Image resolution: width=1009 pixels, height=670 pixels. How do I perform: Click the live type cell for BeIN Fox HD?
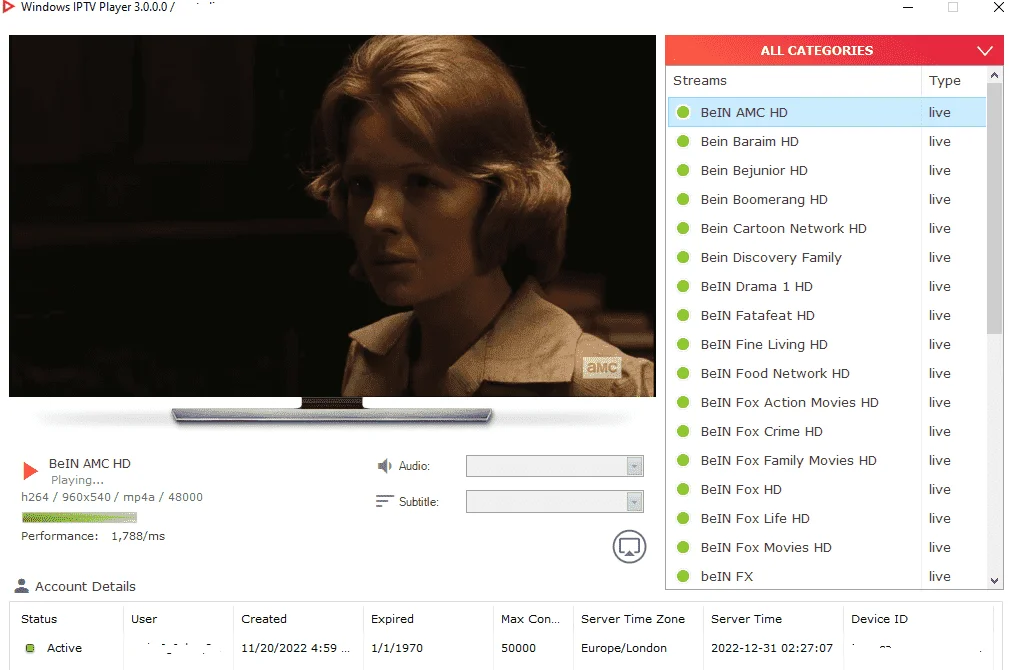(940, 489)
